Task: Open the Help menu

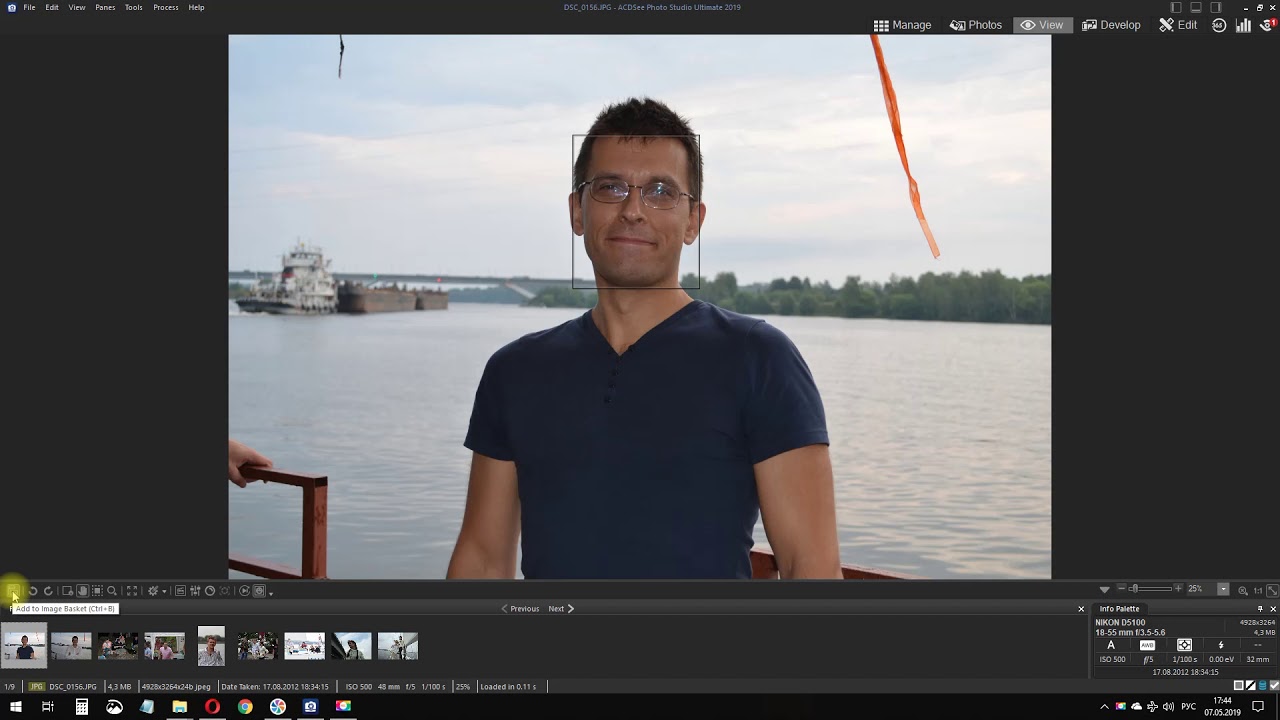Action: [x=196, y=7]
